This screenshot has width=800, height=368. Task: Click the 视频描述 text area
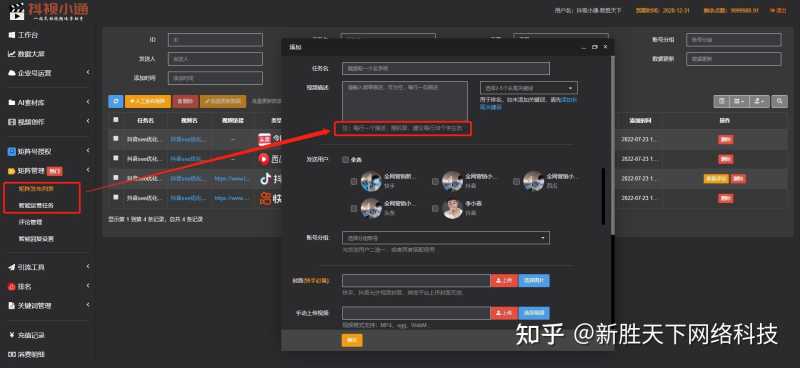[405, 101]
